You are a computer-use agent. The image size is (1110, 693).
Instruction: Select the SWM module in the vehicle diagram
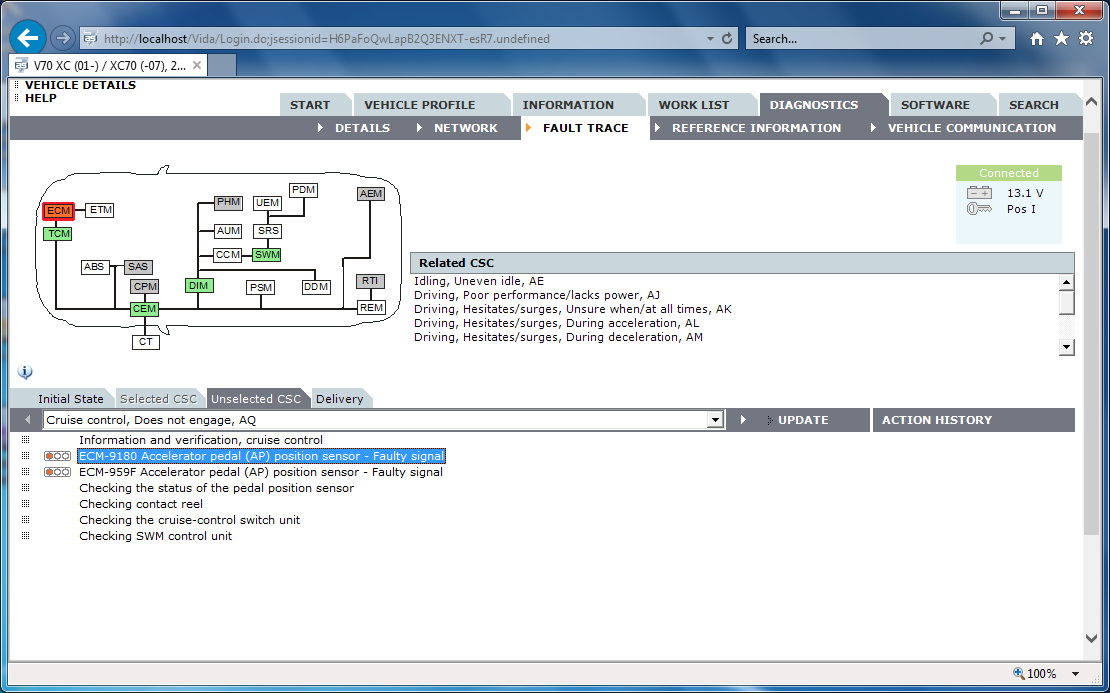[266, 255]
